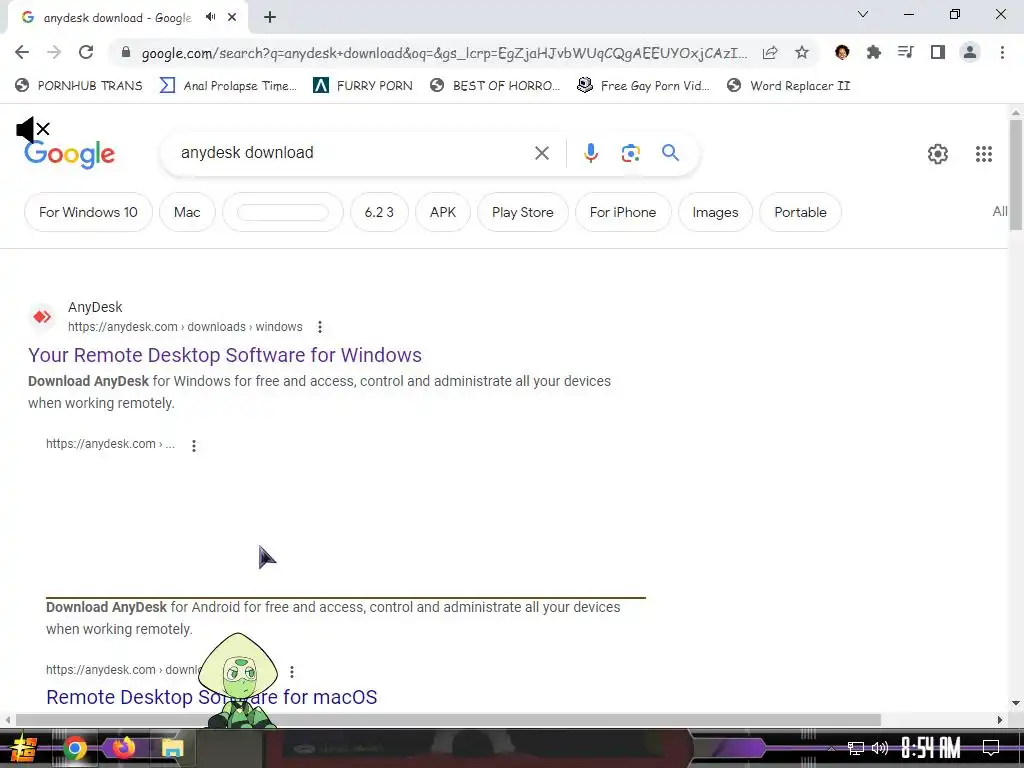1024x768 pixels.
Task: Click the horizontal scrollbar thumb at the bottom
Action: point(448,720)
